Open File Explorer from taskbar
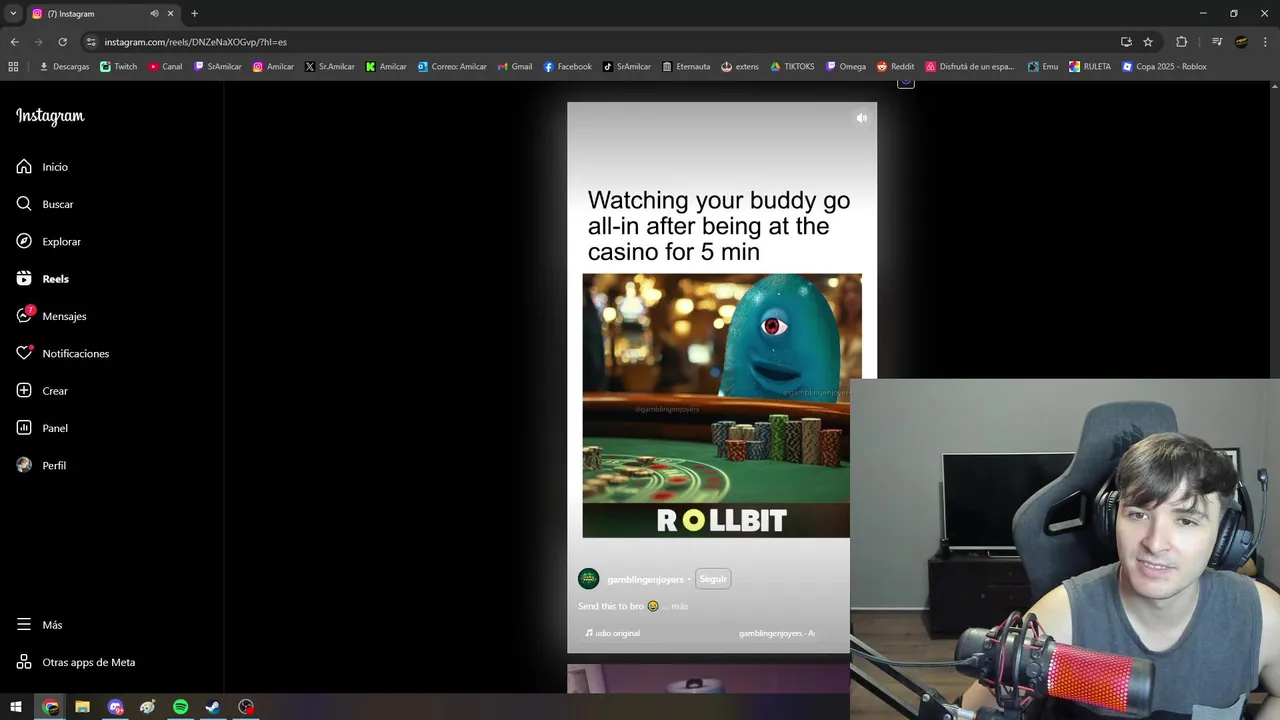Viewport: 1280px width, 720px height. point(83,707)
